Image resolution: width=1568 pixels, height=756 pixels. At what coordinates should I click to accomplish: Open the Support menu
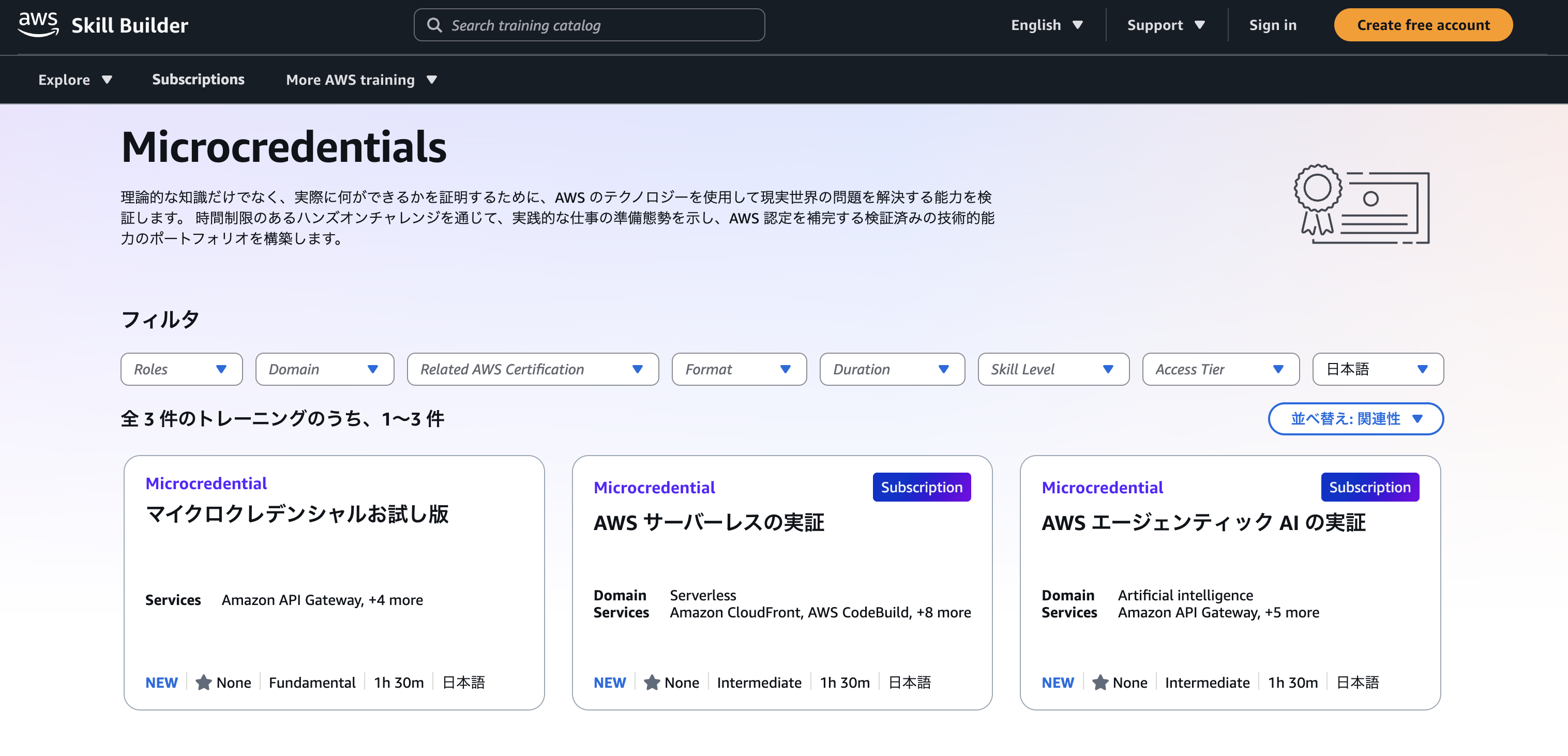click(1166, 24)
